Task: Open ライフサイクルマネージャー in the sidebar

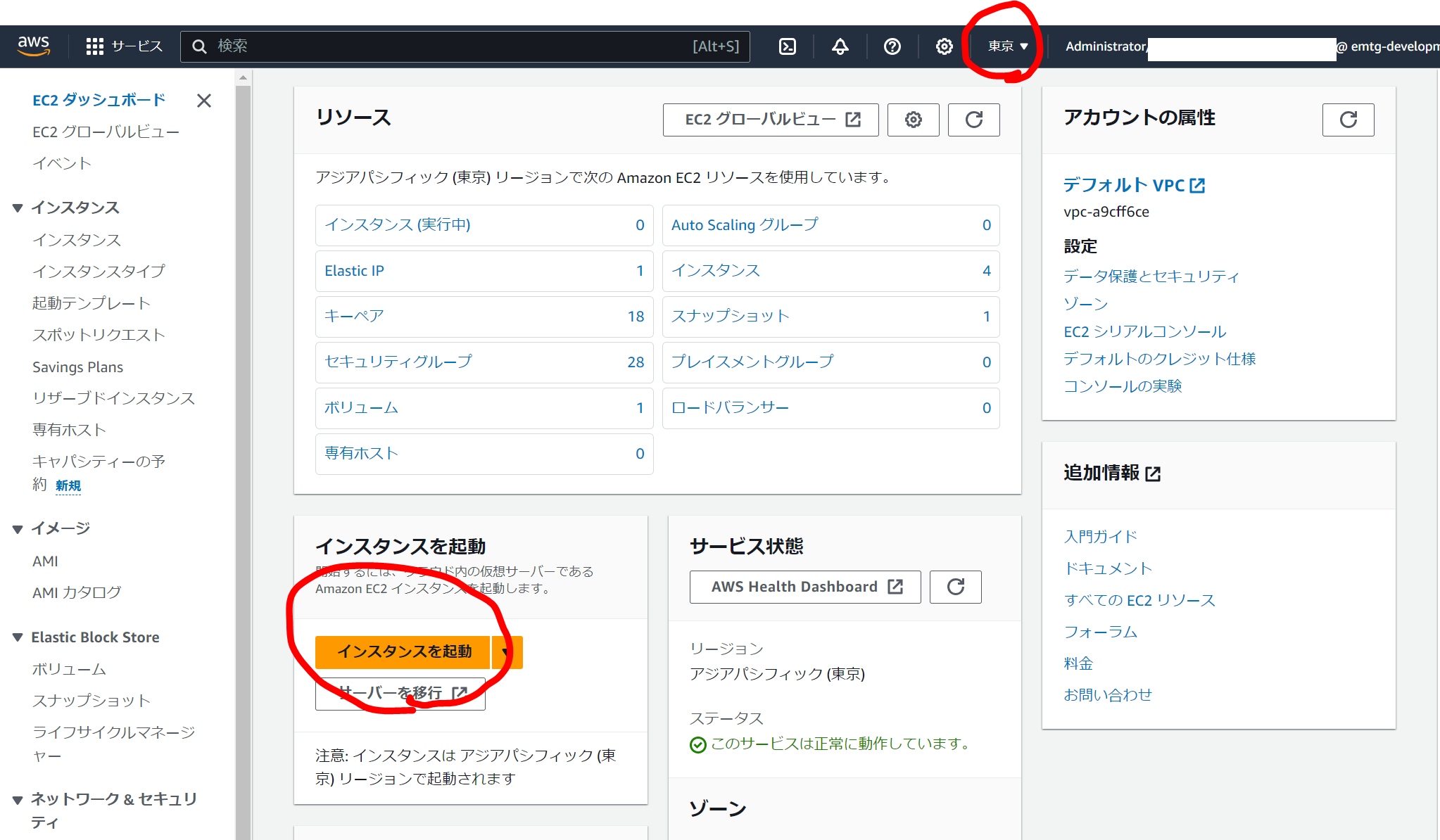Action: pos(113,744)
